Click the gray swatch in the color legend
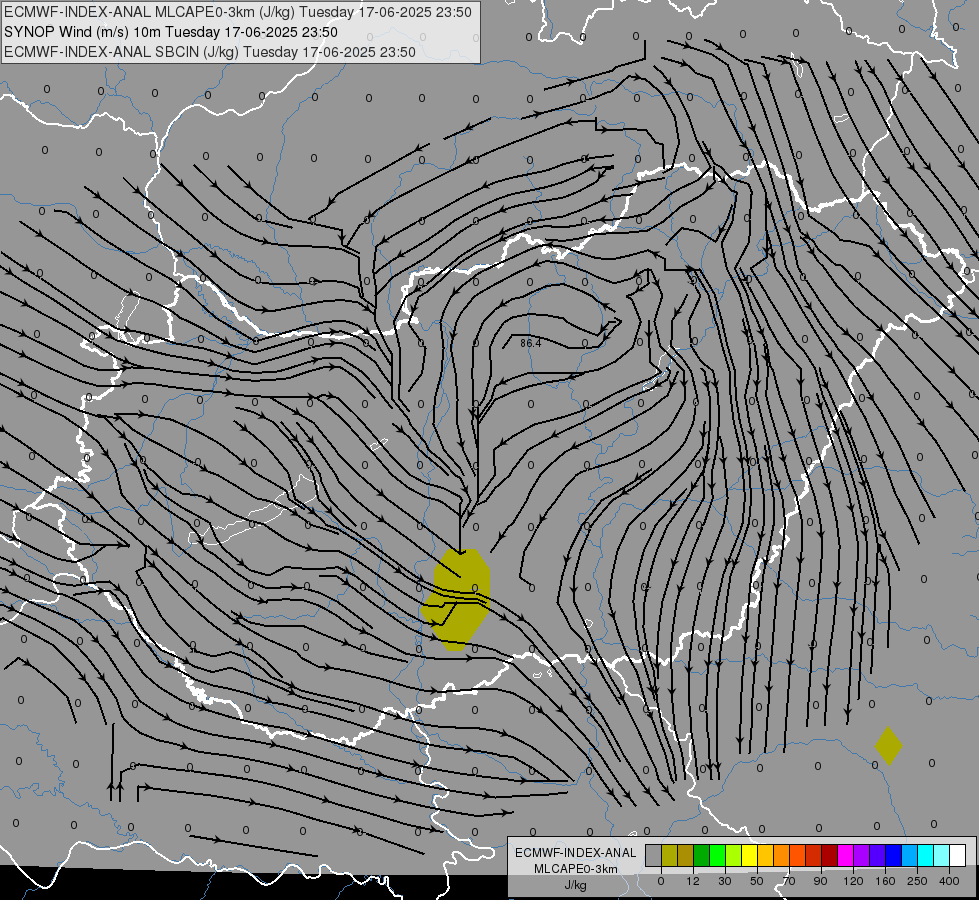 tap(654, 855)
